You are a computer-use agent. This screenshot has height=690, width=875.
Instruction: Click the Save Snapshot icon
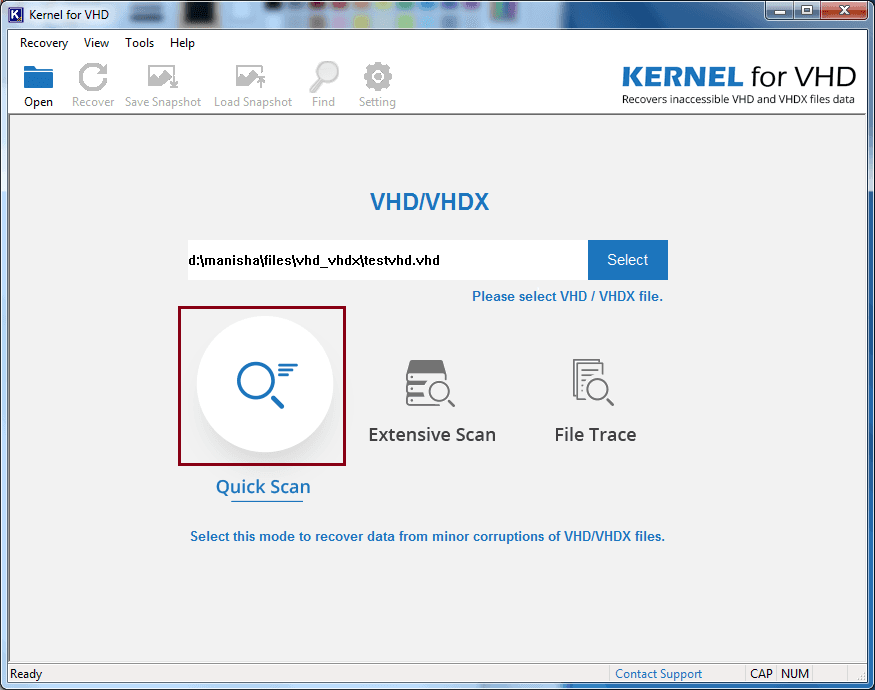[x=162, y=77]
